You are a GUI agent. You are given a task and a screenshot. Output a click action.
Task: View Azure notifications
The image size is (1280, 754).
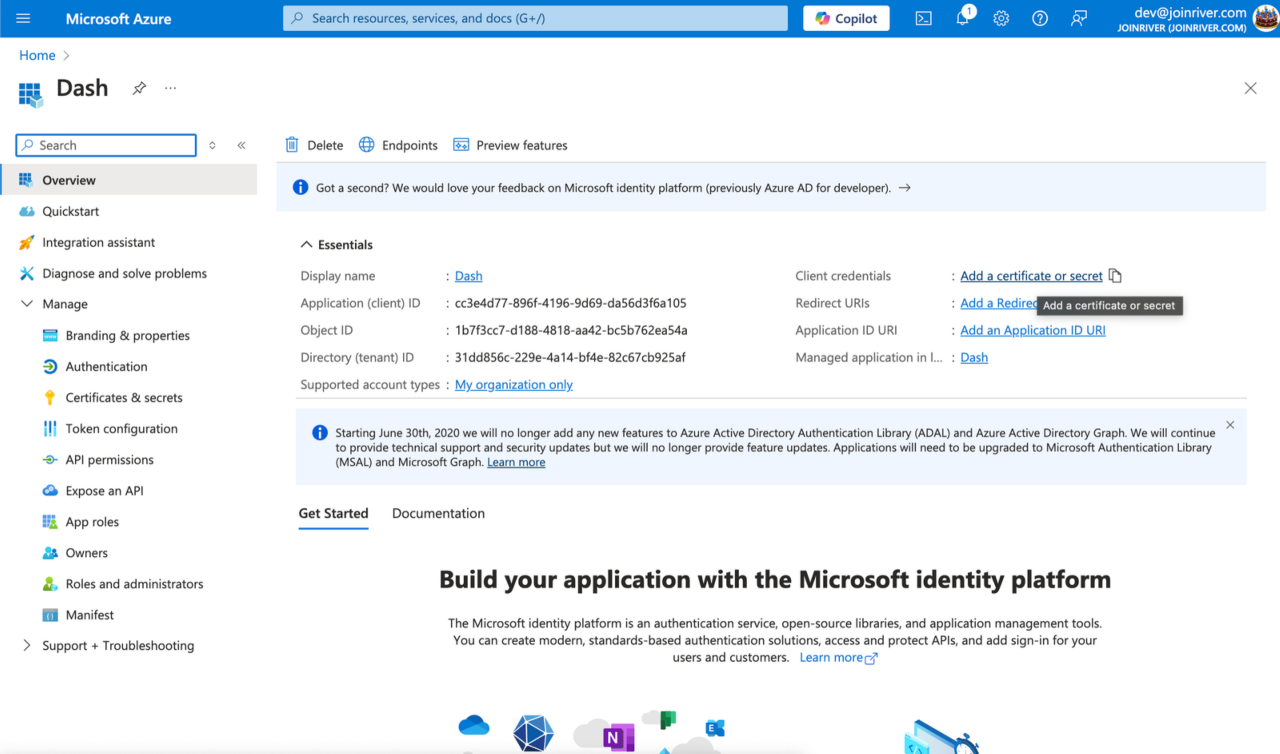(962, 18)
